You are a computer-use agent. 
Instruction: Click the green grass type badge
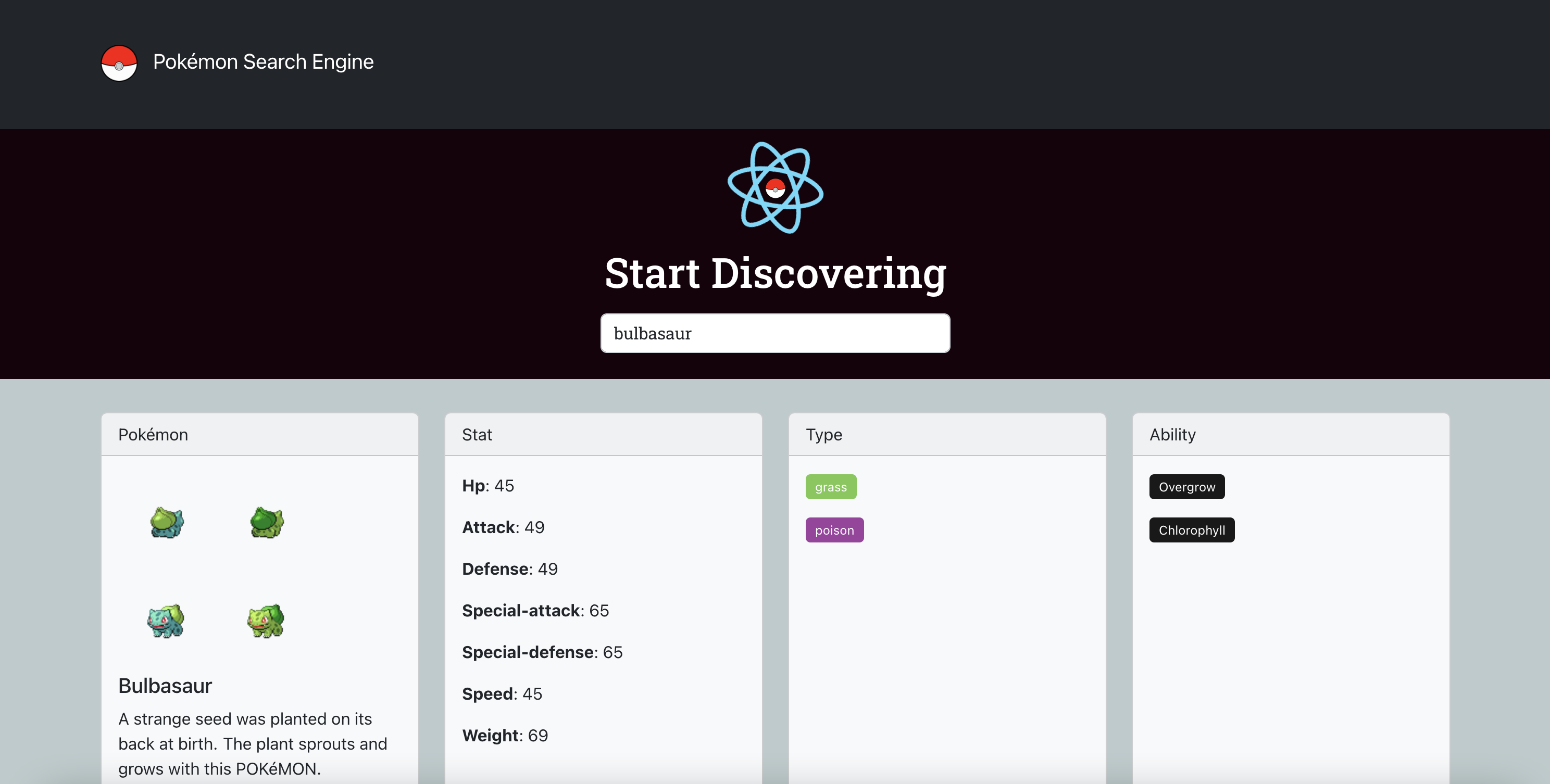click(x=830, y=487)
